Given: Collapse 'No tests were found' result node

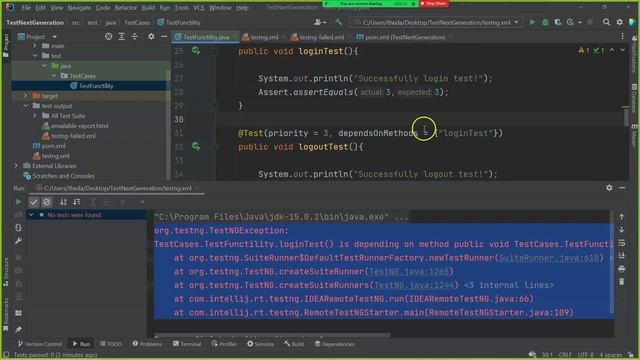Looking at the screenshot, I should [31, 215].
